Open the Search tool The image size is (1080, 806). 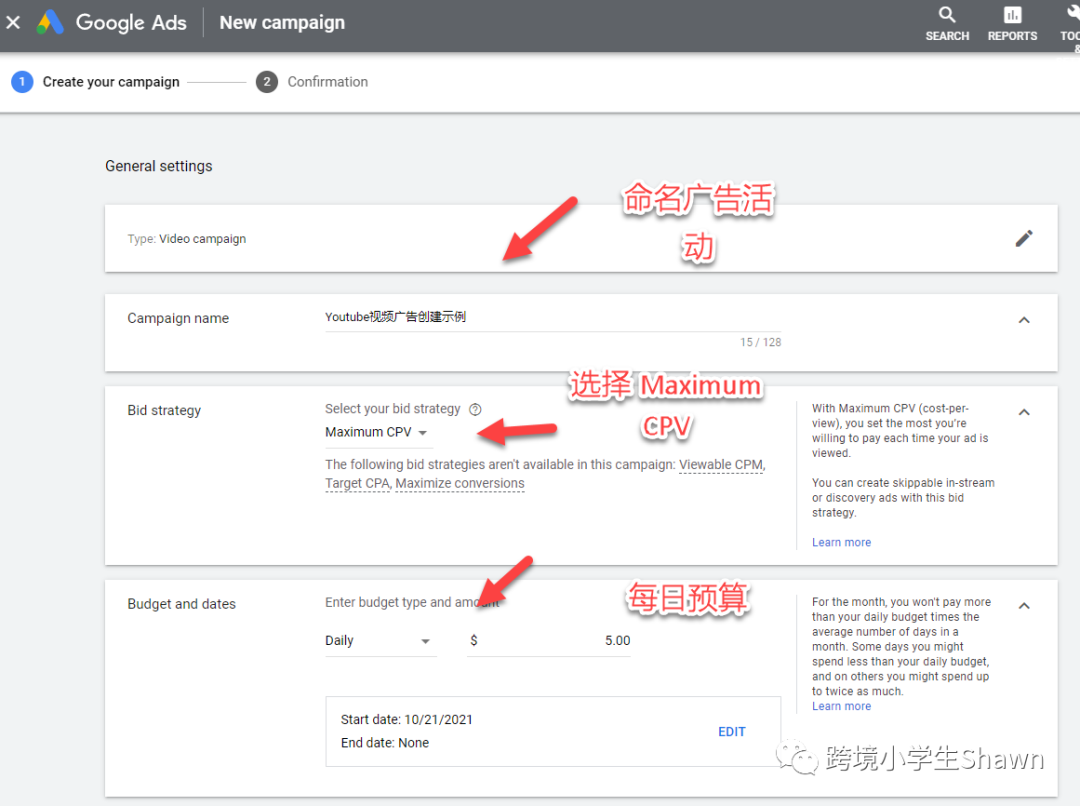pos(947,24)
